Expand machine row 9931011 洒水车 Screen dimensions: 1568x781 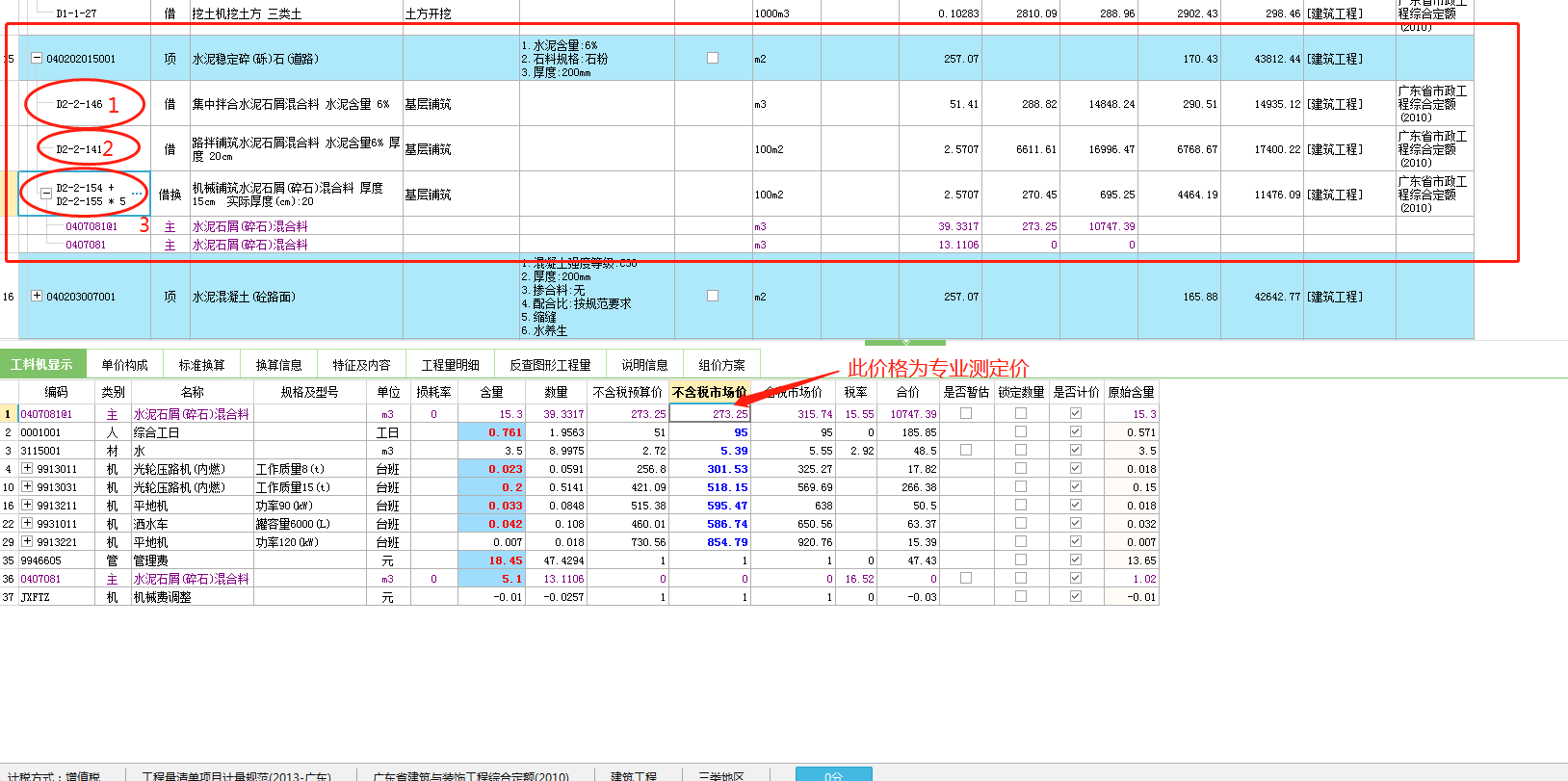[x=27, y=523]
